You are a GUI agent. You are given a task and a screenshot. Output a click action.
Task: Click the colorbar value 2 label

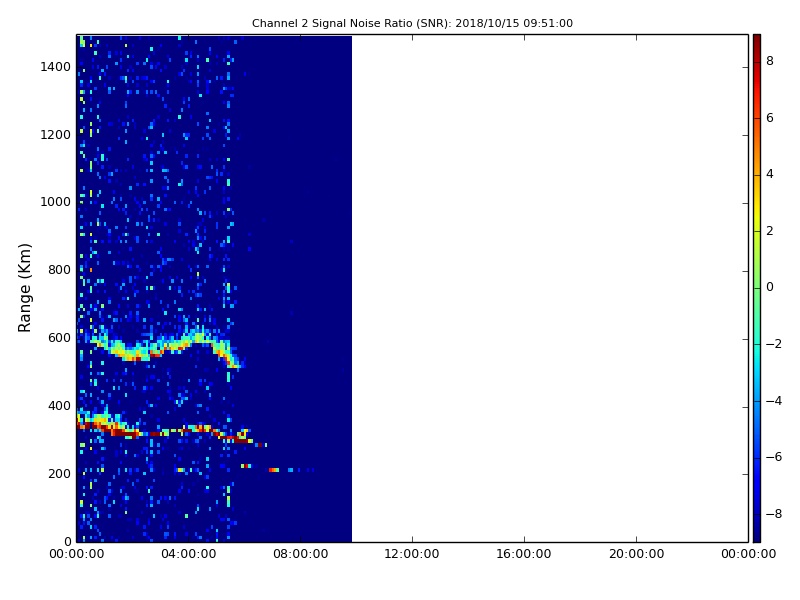click(x=770, y=231)
